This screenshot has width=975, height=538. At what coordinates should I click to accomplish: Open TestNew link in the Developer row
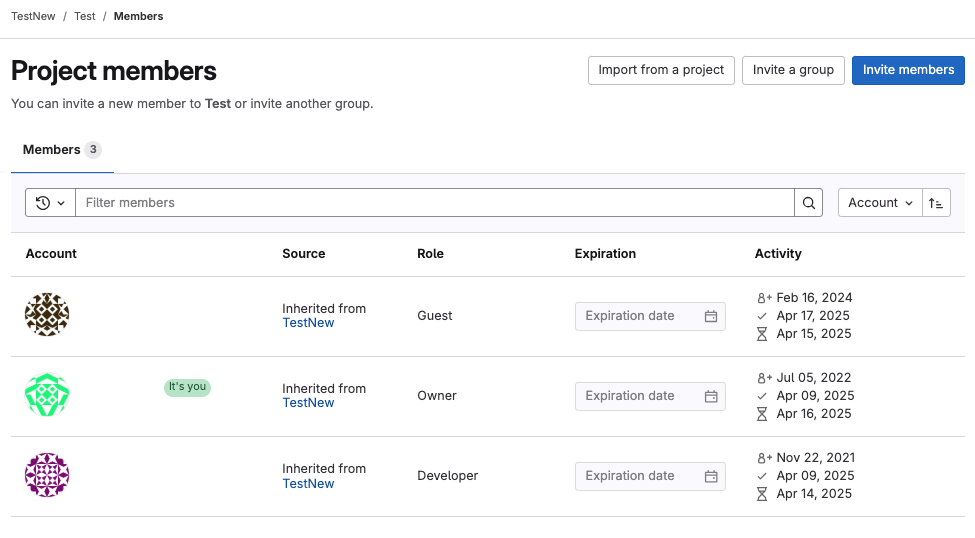(x=308, y=483)
